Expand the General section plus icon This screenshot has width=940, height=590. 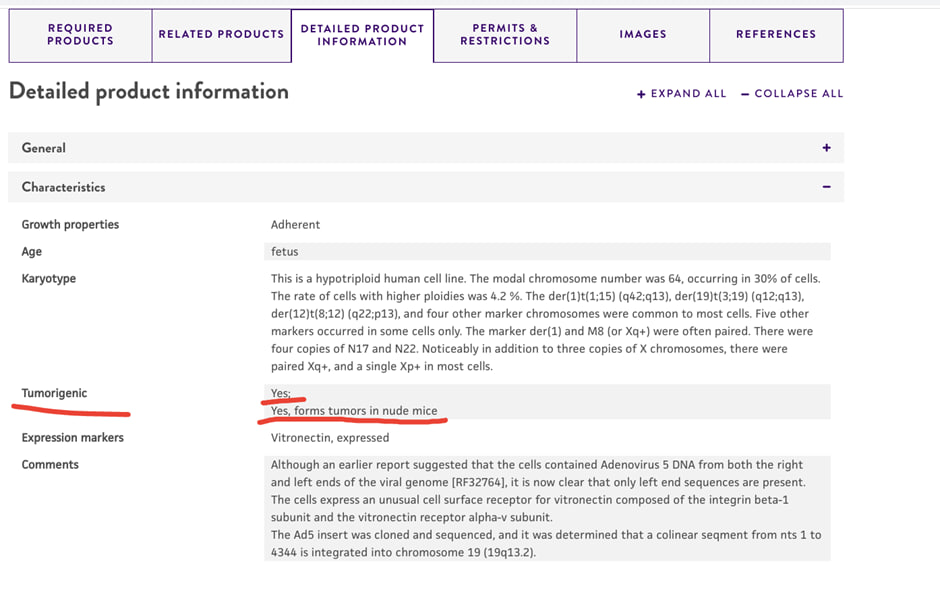coord(826,148)
